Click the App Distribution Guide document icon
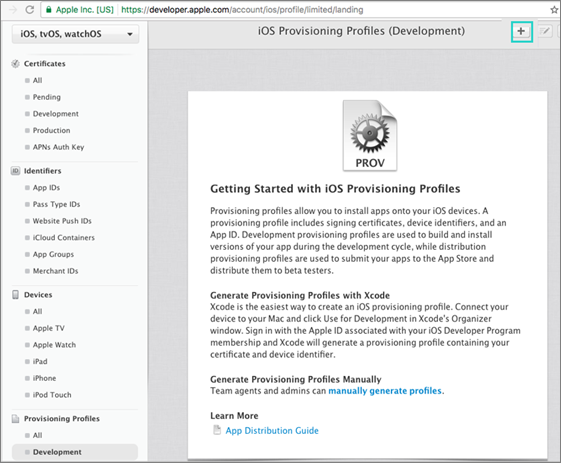The image size is (561, 463). [217, 430]
